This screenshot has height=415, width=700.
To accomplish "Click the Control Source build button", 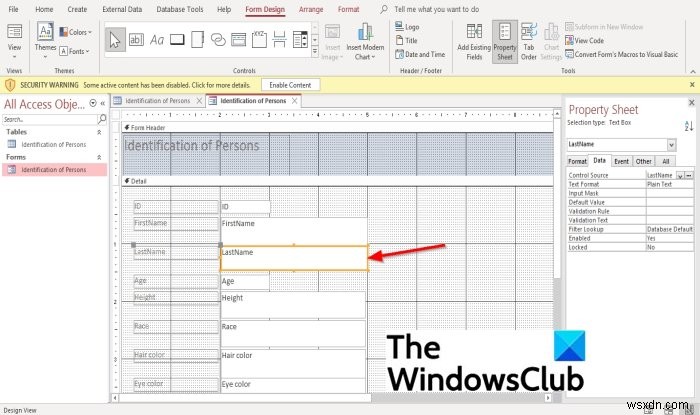I will point(689,175).
